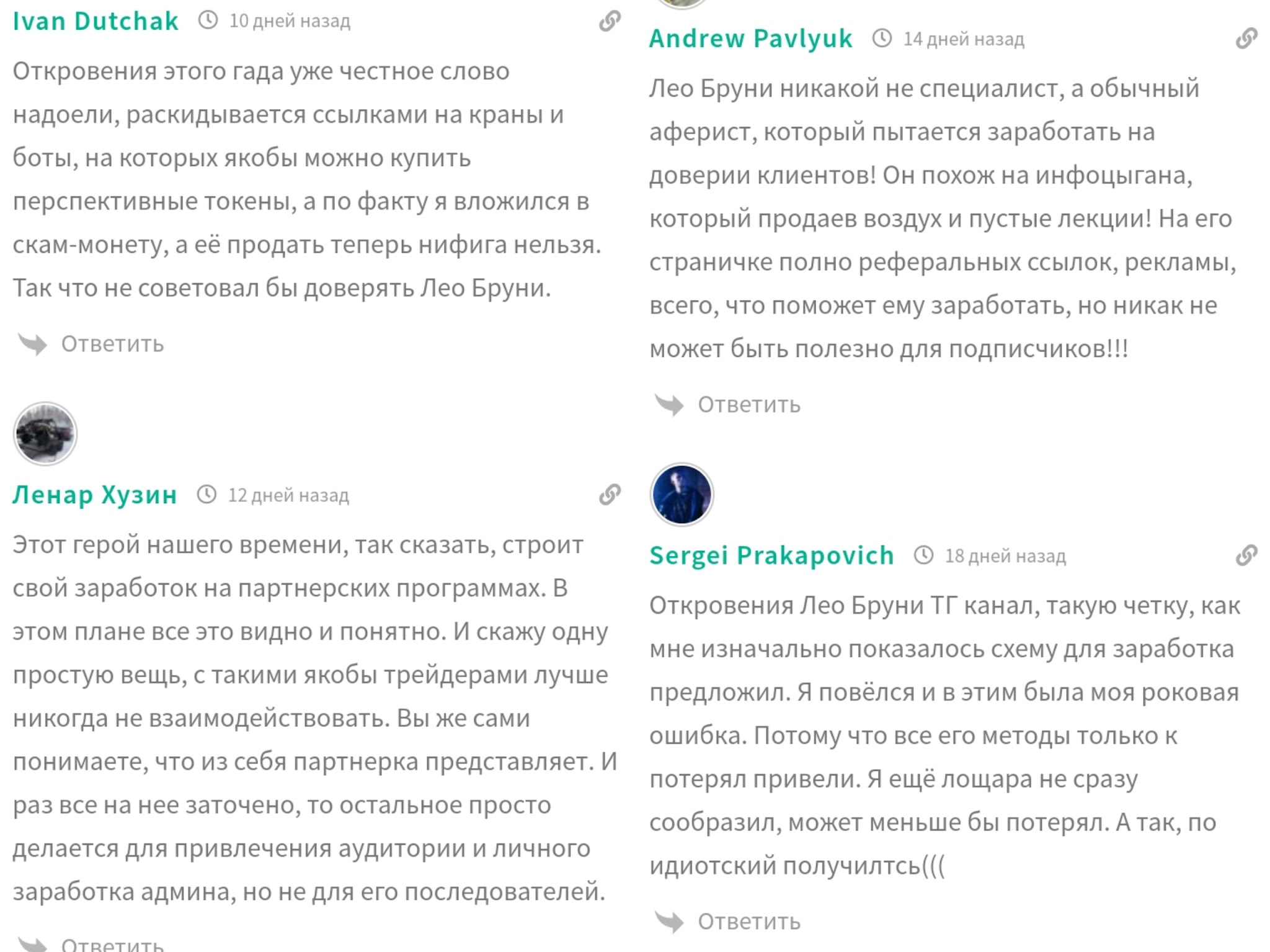Click clock icon next to 10 дней назад

(208, 20)
